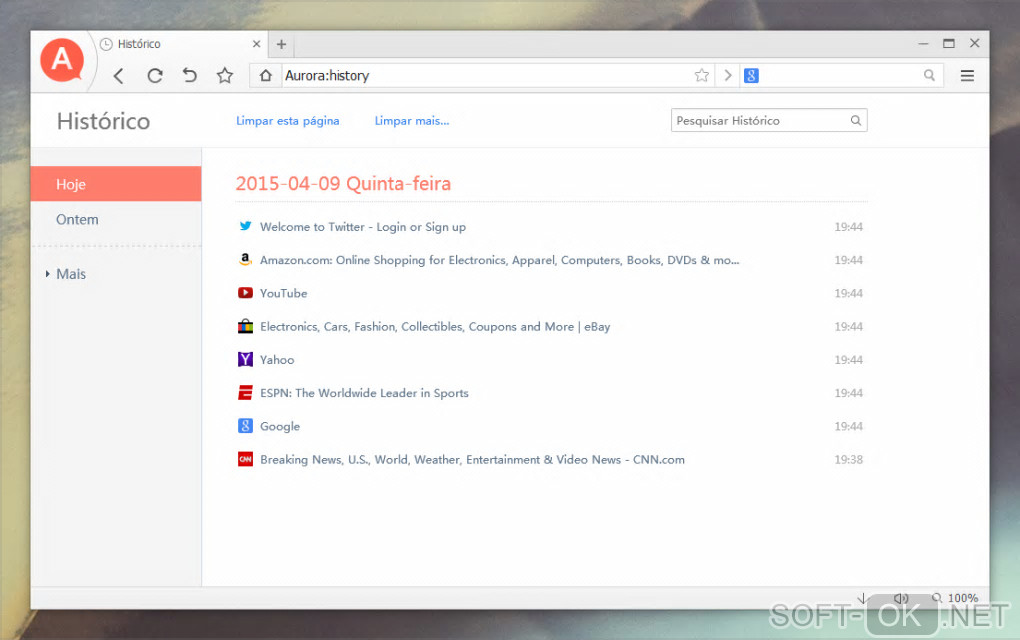Open favorites with the star toolbar icon

225,75
